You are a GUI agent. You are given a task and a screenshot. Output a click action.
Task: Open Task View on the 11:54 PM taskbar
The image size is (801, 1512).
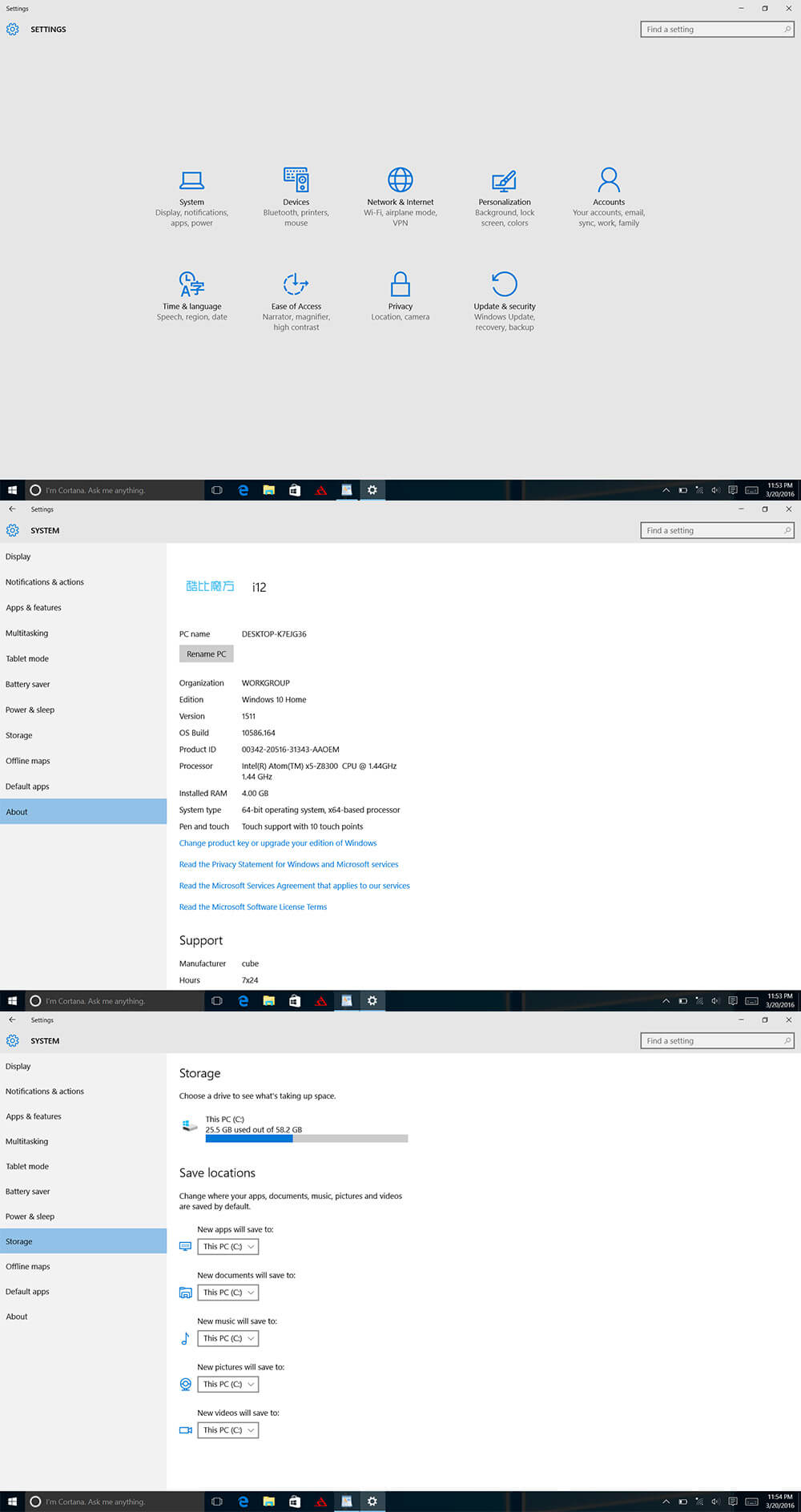pos(216,1502)
